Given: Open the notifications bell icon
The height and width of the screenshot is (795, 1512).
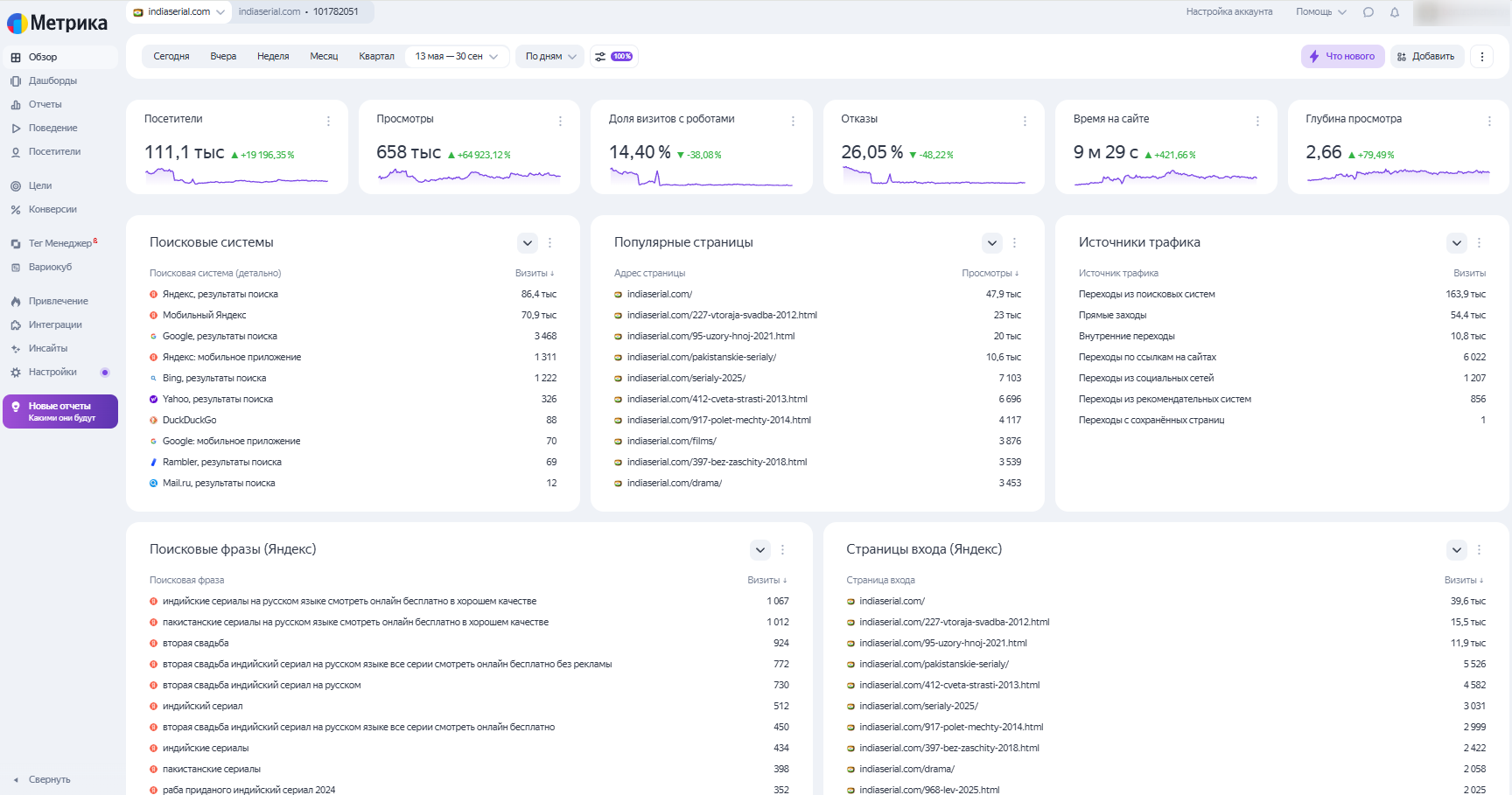Looking at the screenshot, I should pyautogui.click(x=1395, y=12).
